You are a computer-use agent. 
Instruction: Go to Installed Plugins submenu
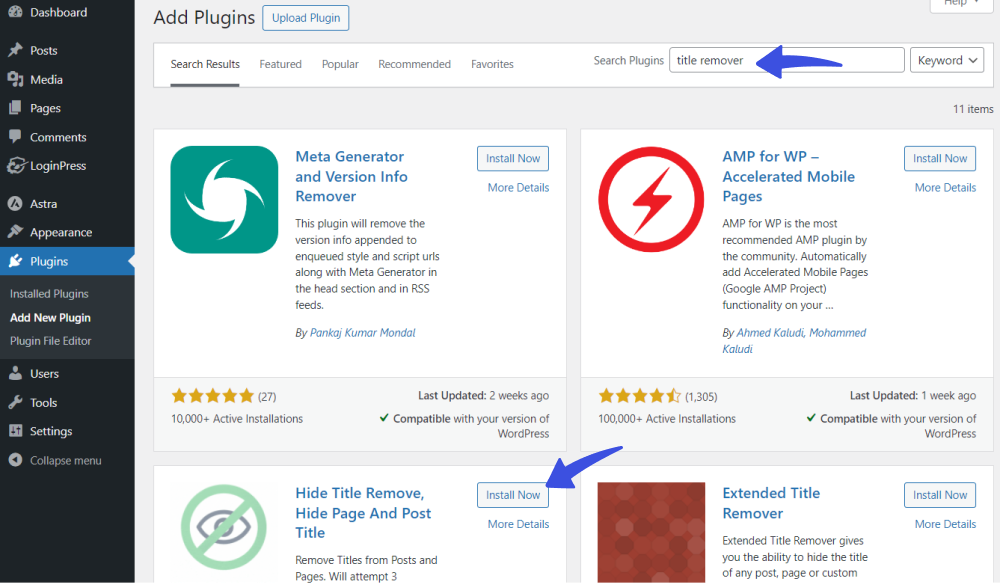[x=49, y=293]
